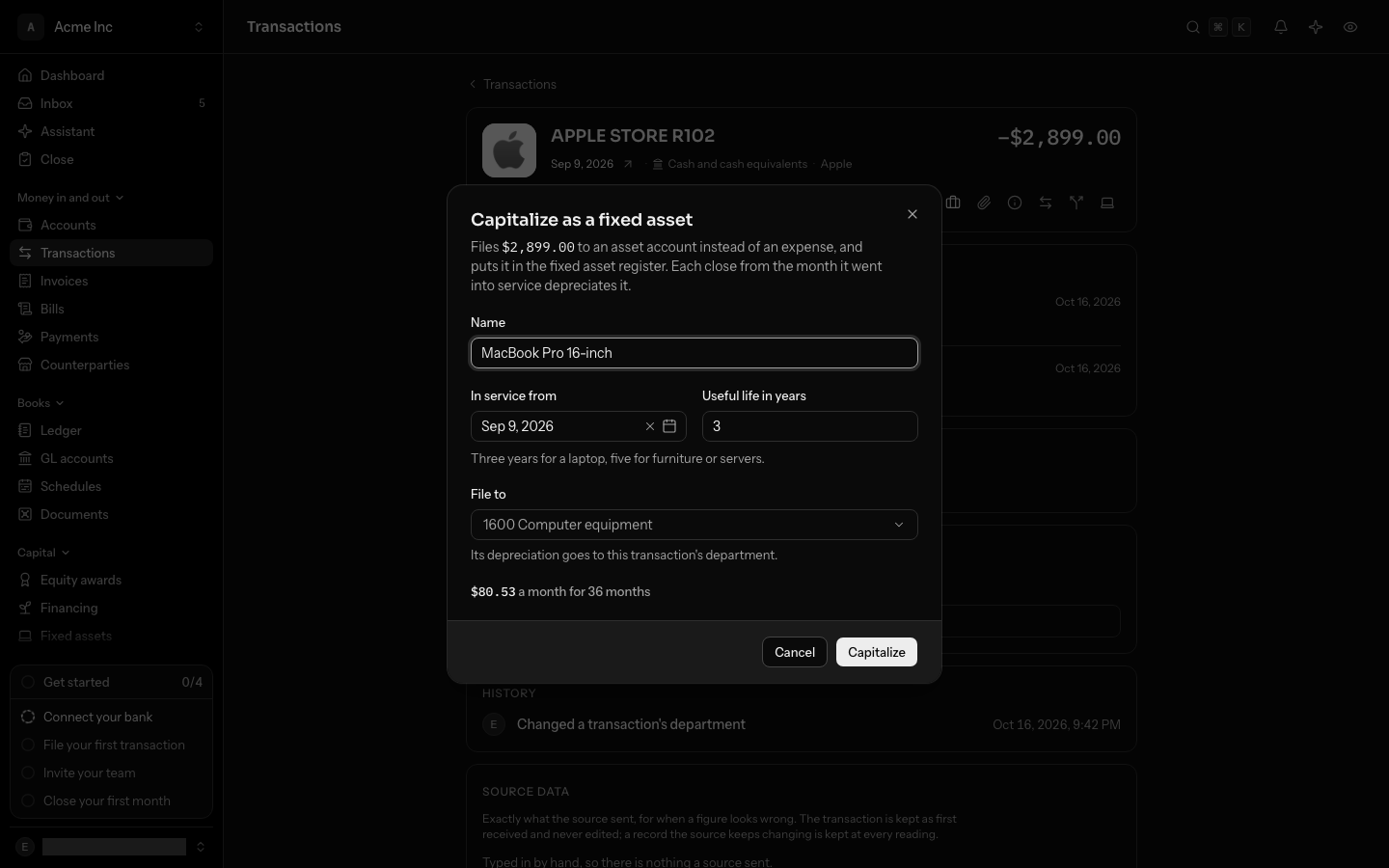1389x868 pixels.
Task: Open Assistant in sidebar
Action: (x=111, y=131)
